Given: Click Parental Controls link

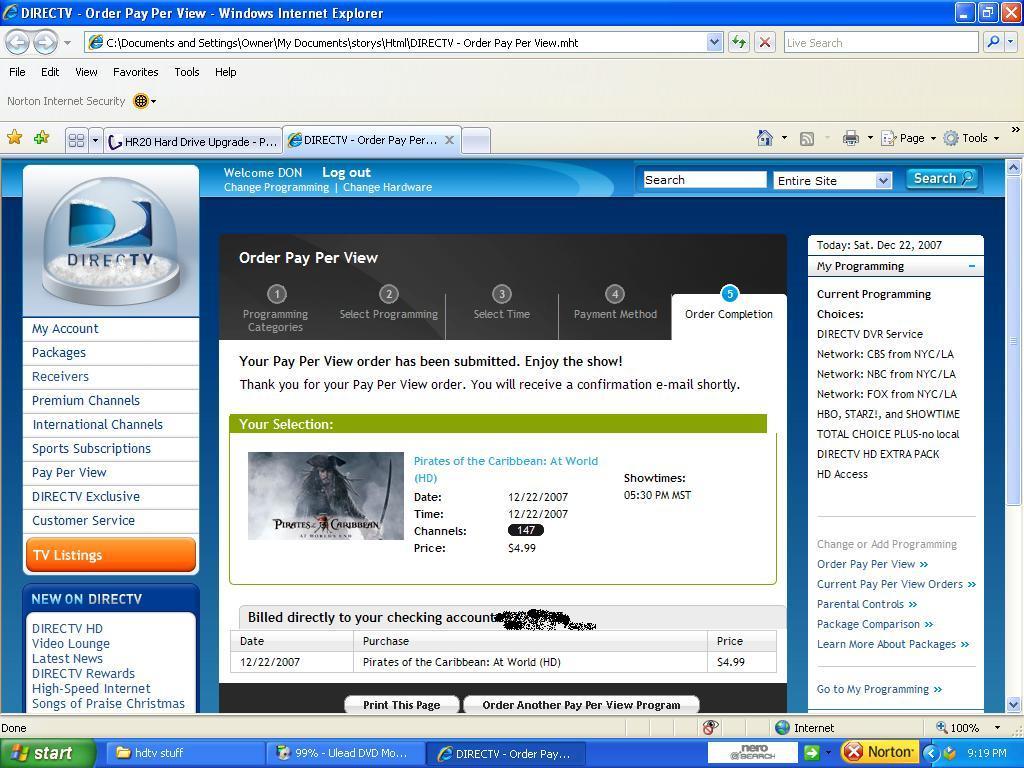Looking at the screenshot, I should (x=867, y=604).
